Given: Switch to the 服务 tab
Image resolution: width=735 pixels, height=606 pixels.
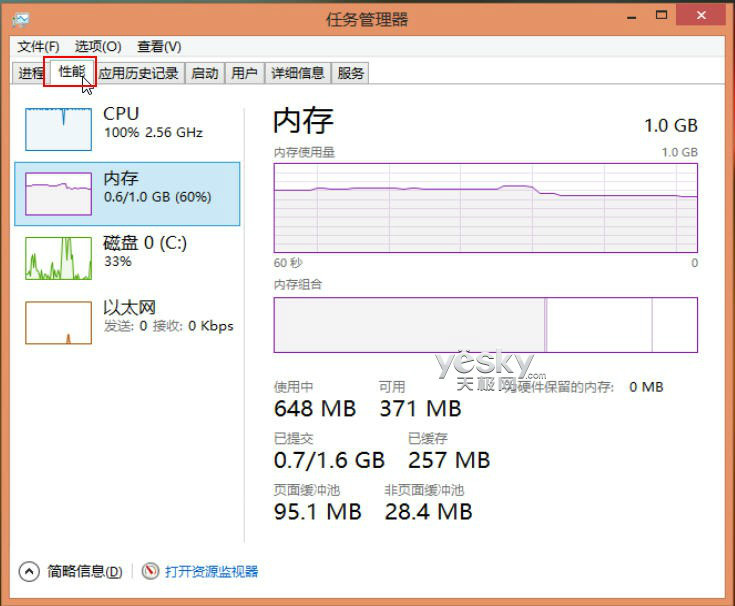Looking at the screenshot, I should pos(350,73).
